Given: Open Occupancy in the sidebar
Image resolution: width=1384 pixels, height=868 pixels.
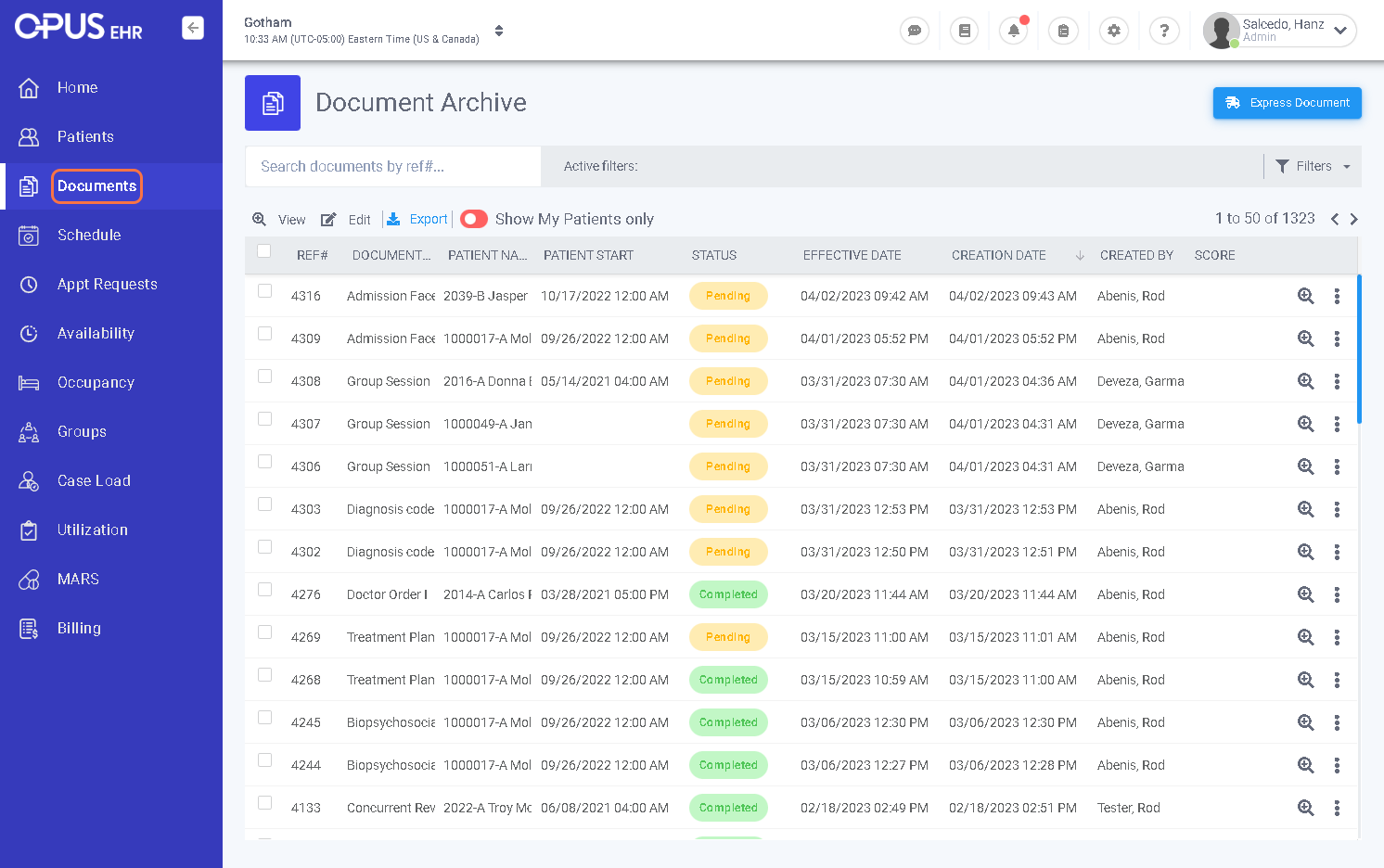Looking at the screenshot, I should [x=96, y=382].
